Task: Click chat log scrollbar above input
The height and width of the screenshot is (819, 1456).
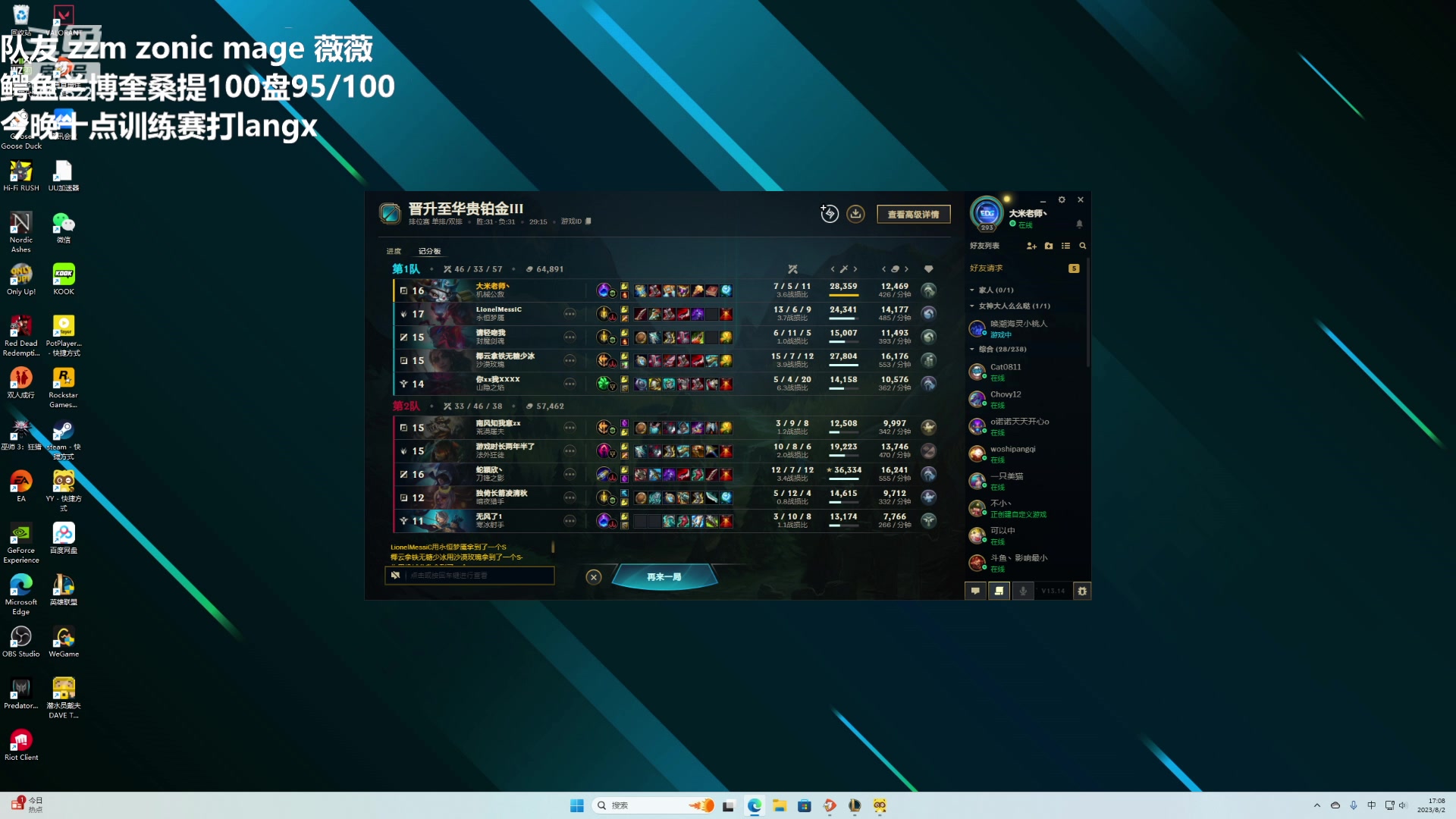Action: (553, 547)
